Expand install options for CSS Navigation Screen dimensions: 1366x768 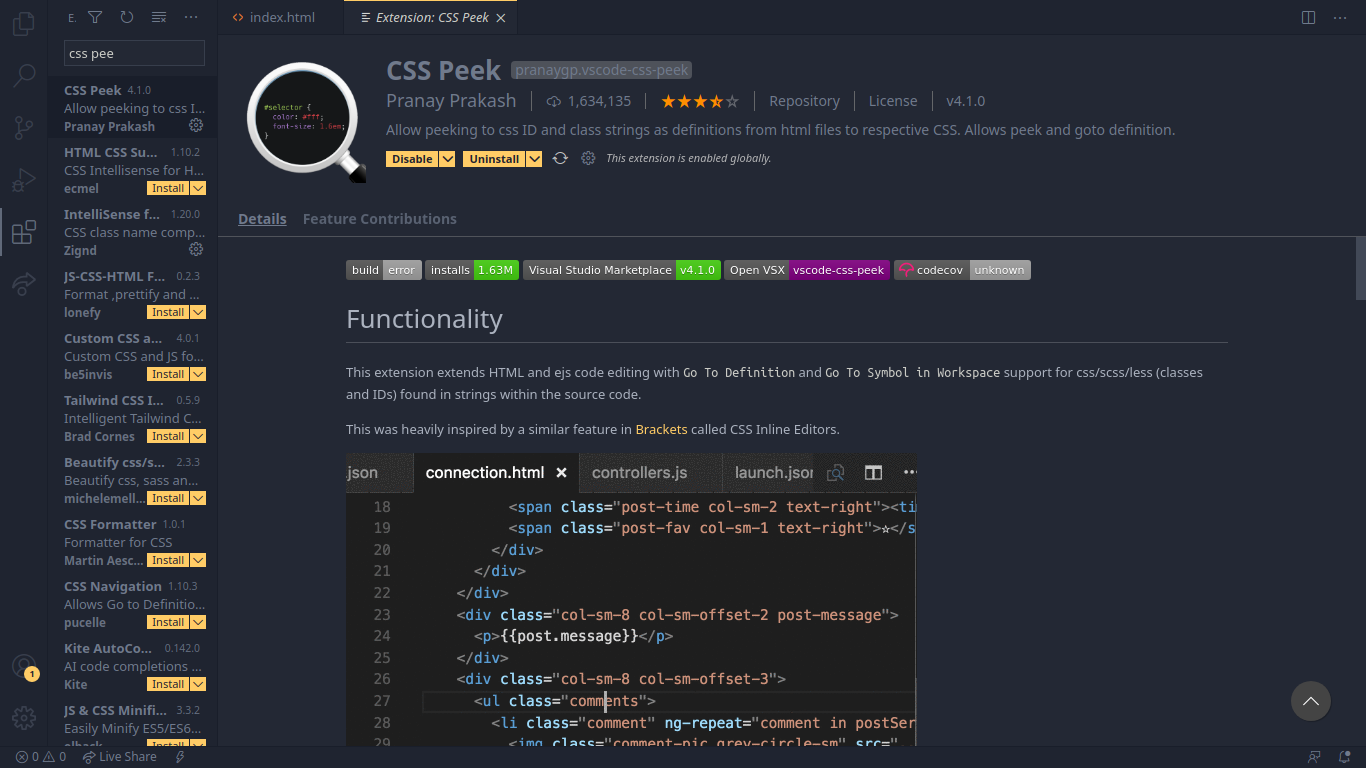(x=198, y=622)
